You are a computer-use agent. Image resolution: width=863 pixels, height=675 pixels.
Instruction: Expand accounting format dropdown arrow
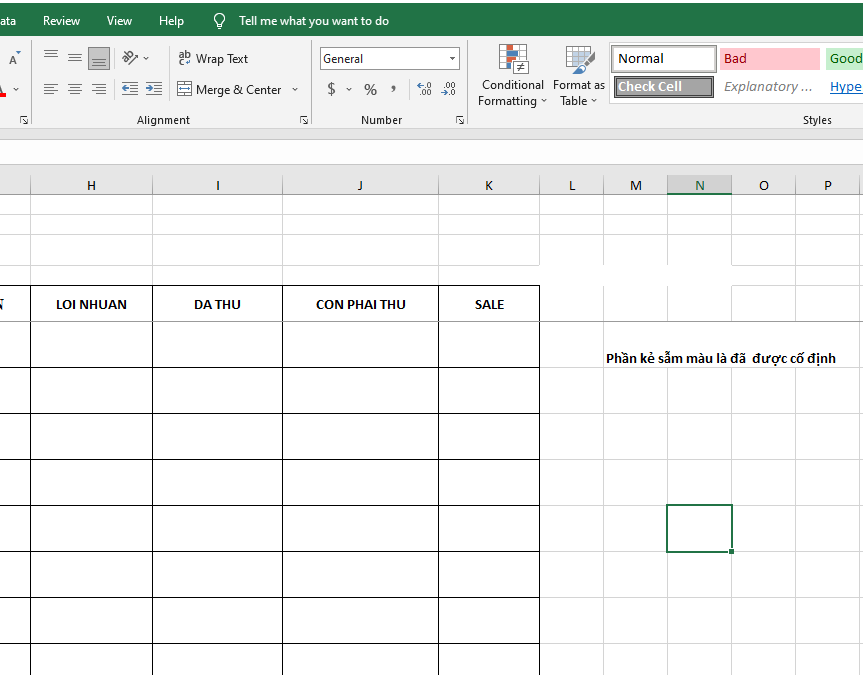pyautogui.click(x=349, y=89)
